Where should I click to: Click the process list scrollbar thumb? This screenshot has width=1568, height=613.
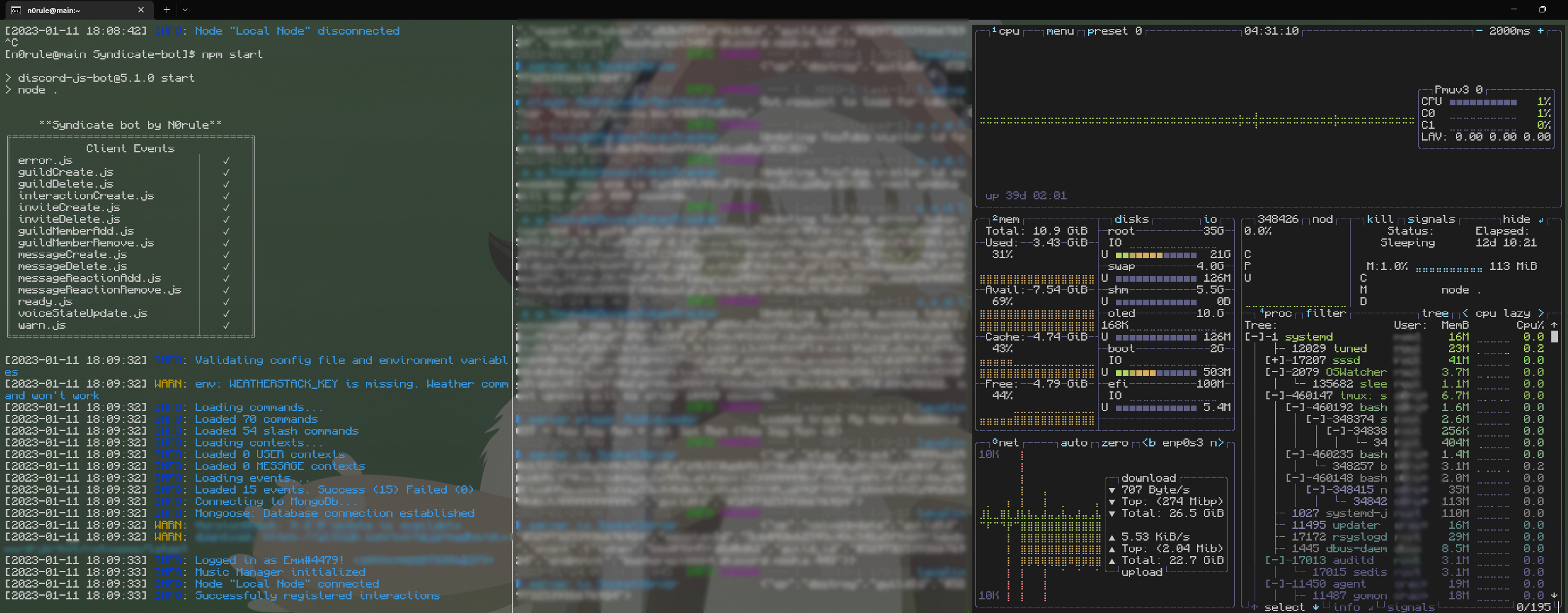coord(1554,337)
